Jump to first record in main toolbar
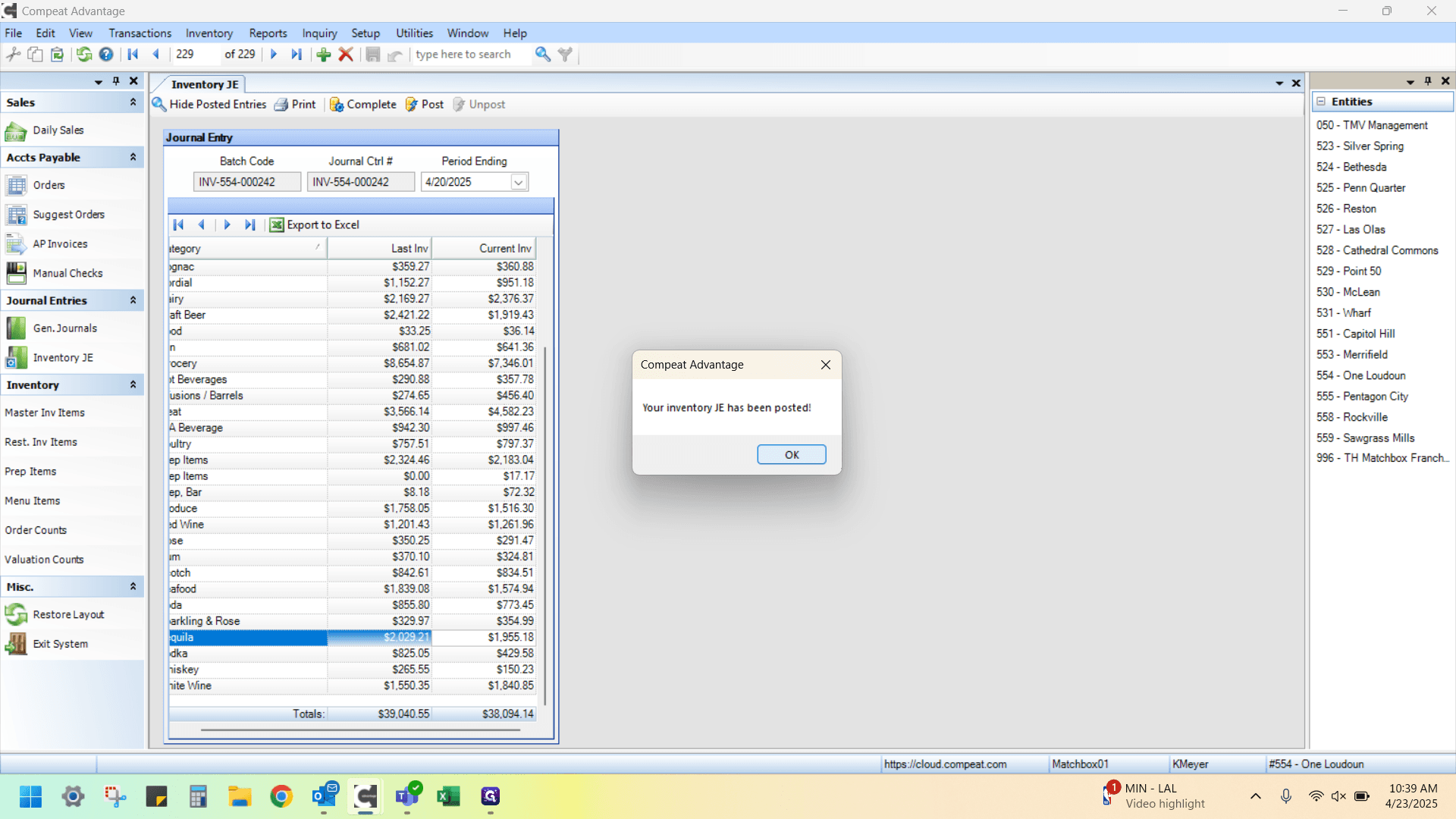 tap(133, 54)
